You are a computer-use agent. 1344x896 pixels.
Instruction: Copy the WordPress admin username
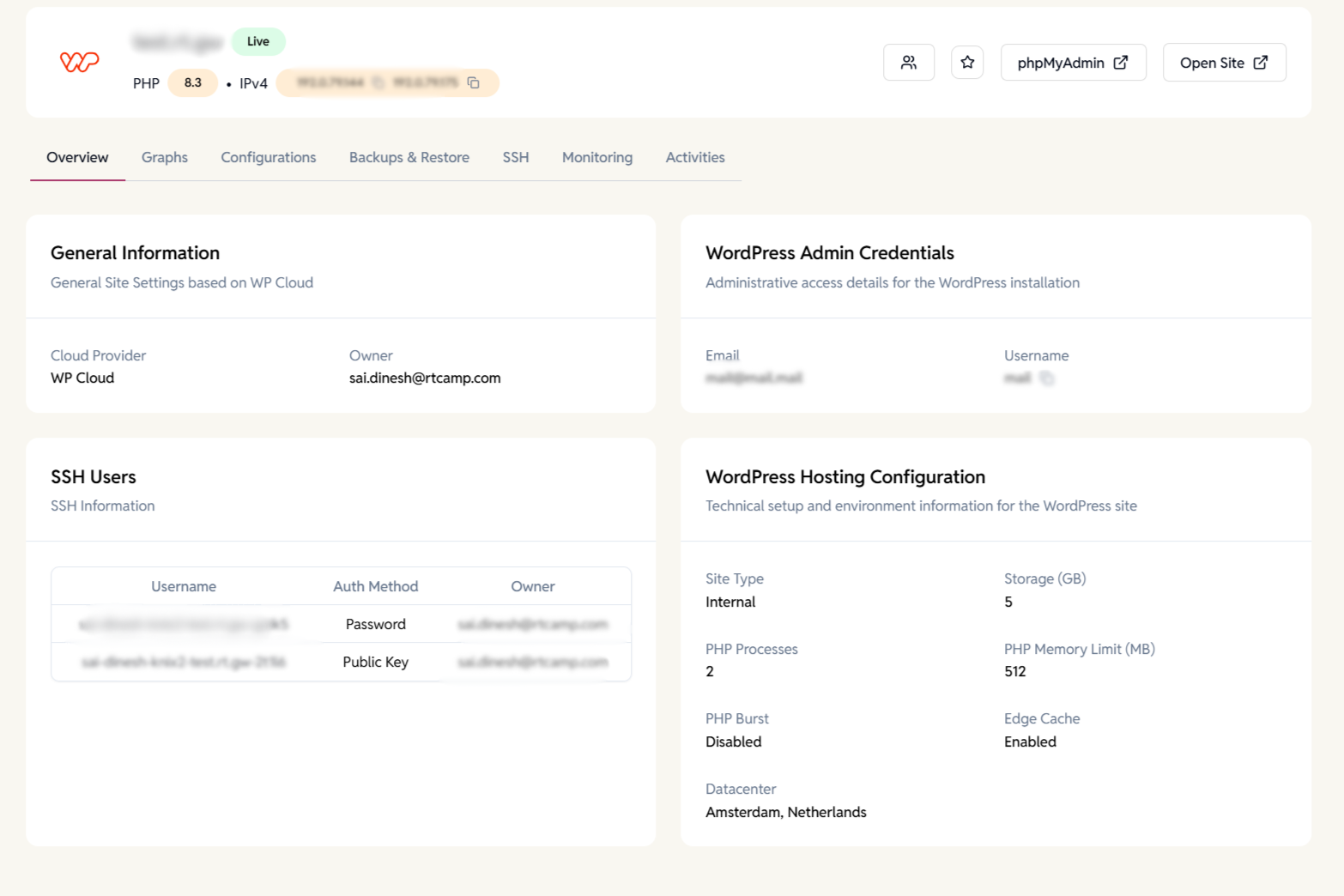pos(1046,378)
